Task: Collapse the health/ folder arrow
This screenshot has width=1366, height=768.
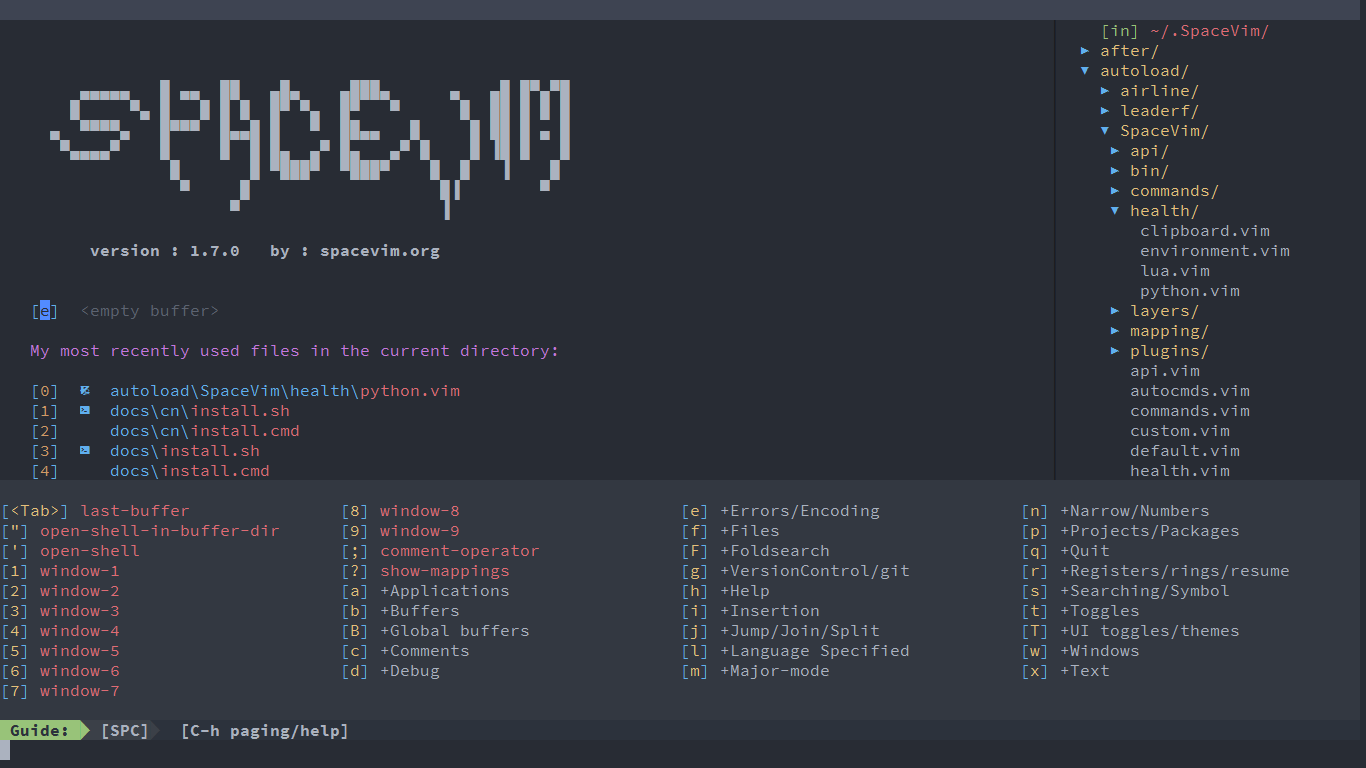Action: 1115,211
